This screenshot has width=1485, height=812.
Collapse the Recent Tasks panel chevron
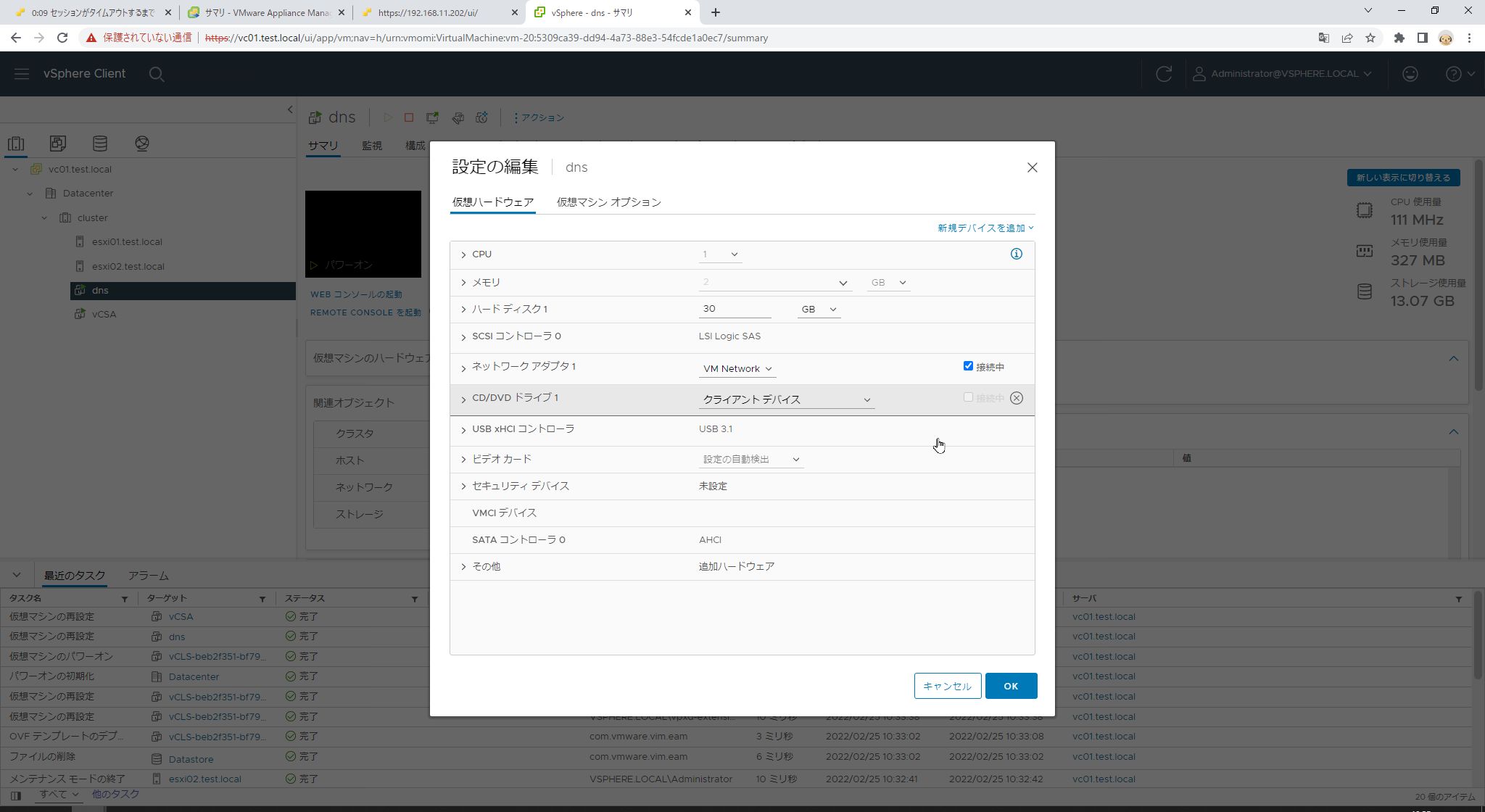pos(17,576)
